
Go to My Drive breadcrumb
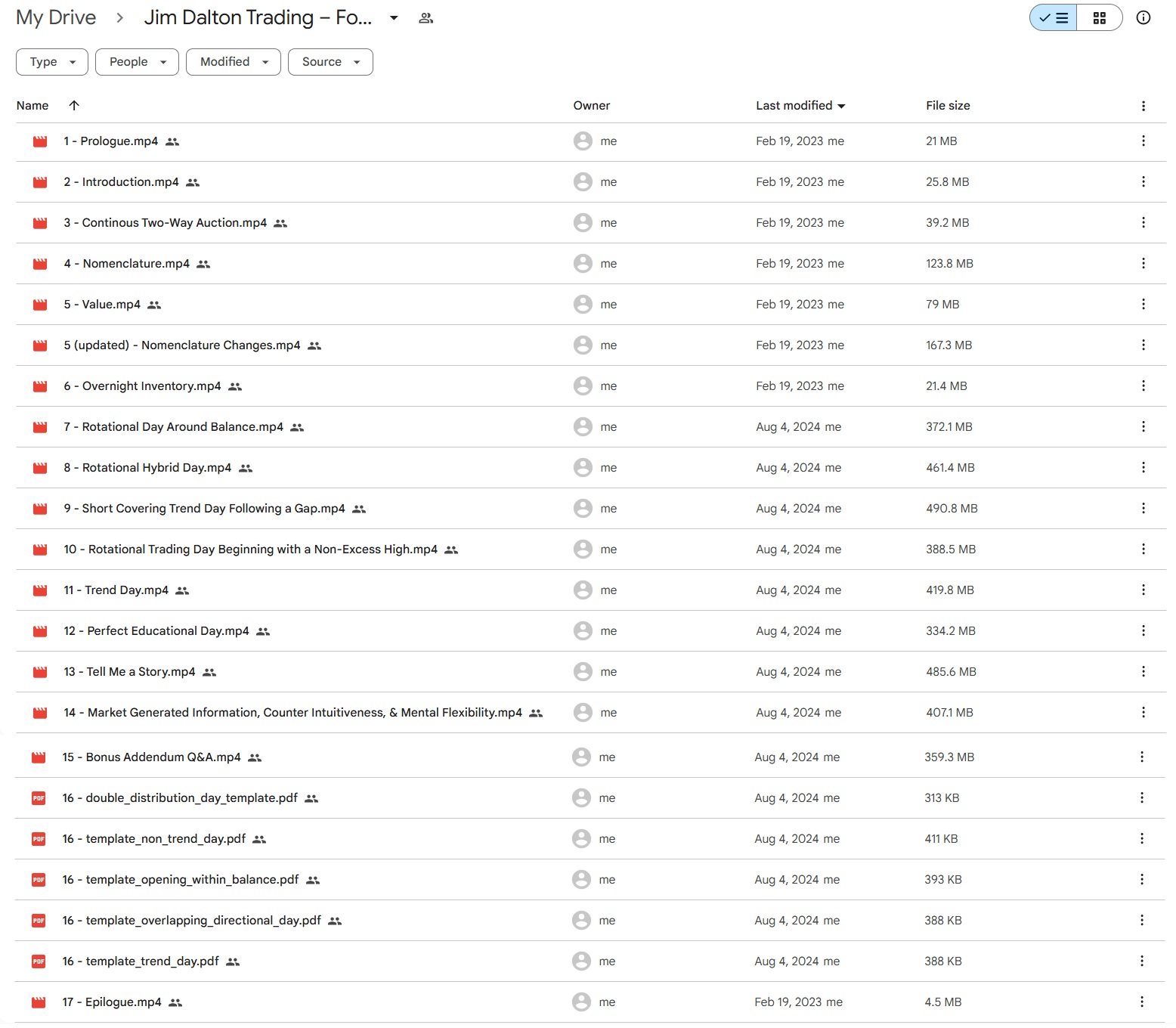tap(56, 18)
